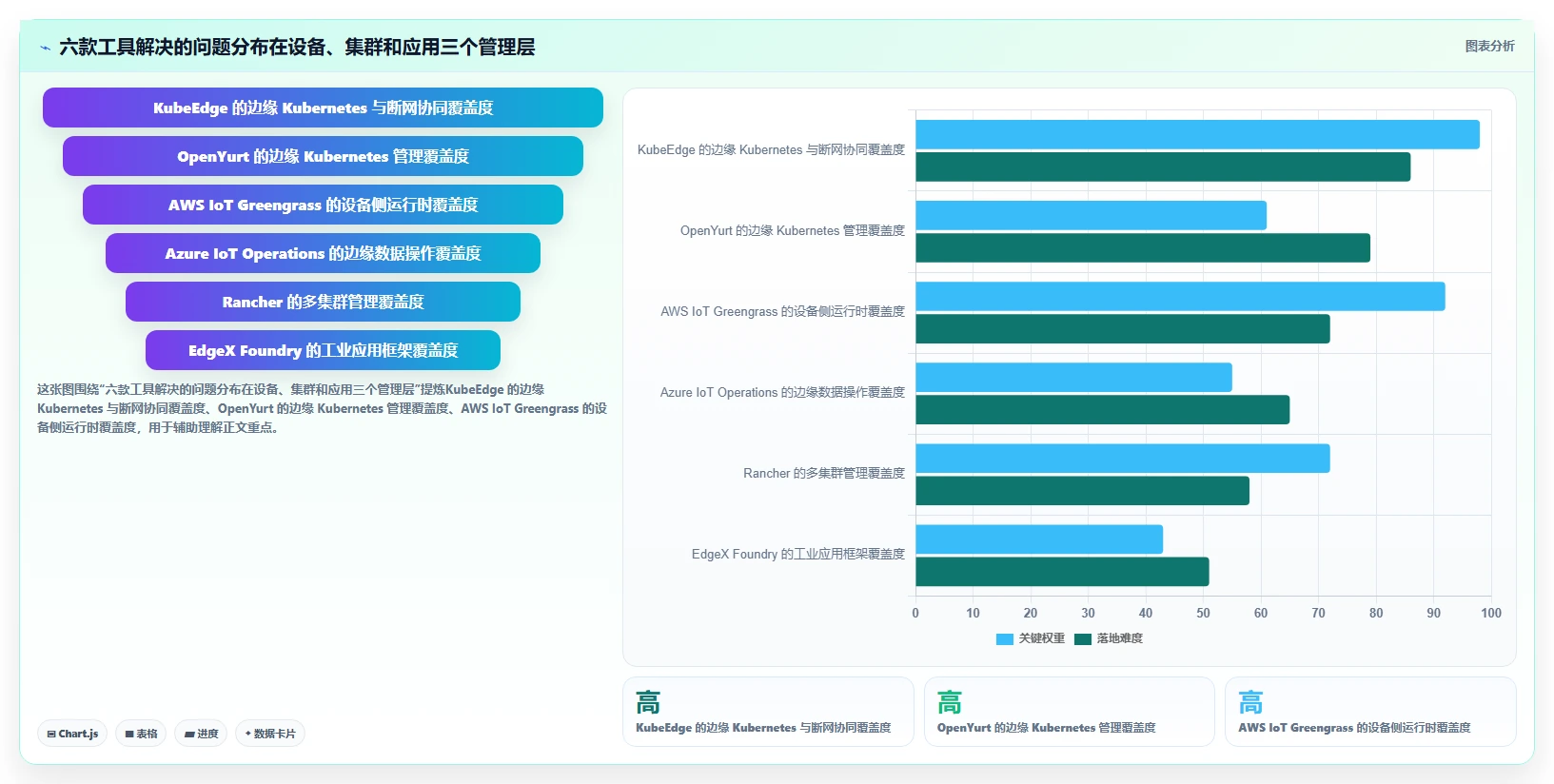Open the OpenYurt 高 data card
This screenshot has width=1554, height=784.
point(1070,712)
